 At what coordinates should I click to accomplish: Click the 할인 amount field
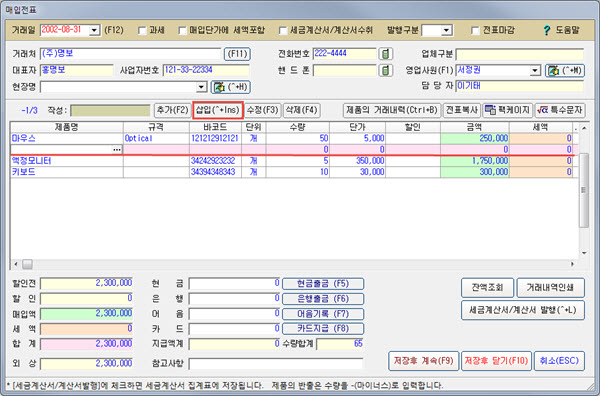tap(86, 299)
